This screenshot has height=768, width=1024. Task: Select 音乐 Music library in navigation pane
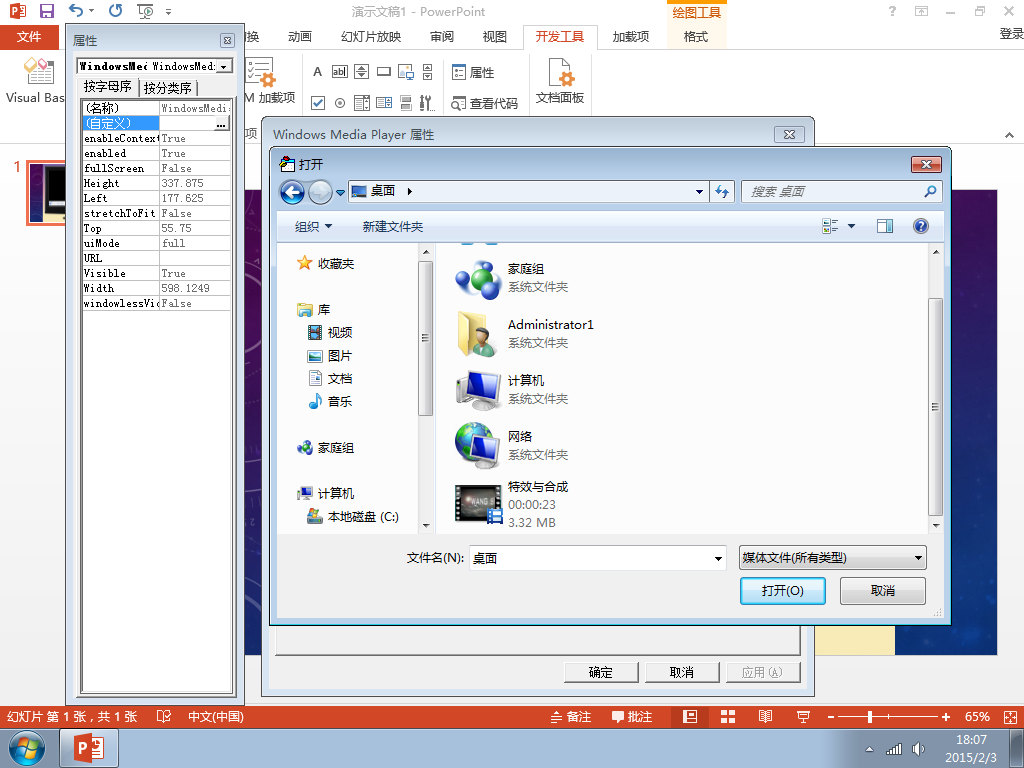[x=330, y=401]
